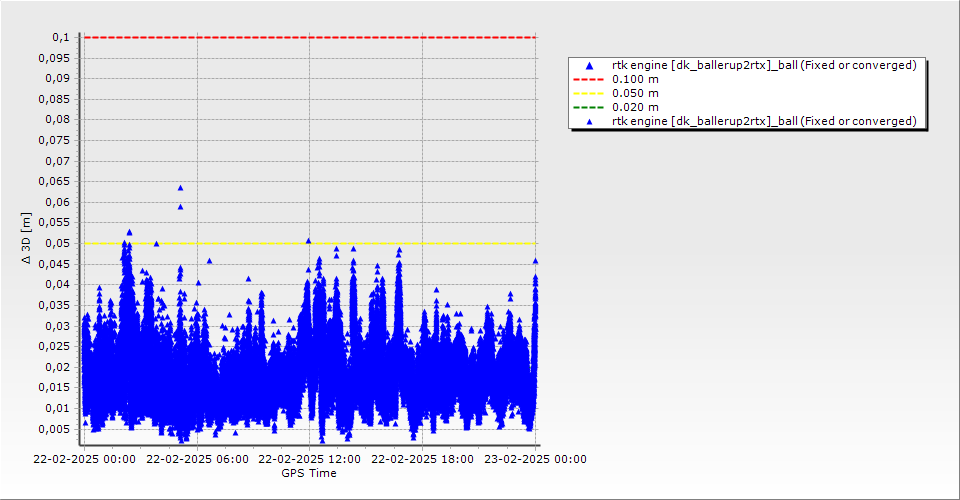
Task: Click the red dashed swatch in the legend
Action: pyautogui.click(x=588, y=80)
